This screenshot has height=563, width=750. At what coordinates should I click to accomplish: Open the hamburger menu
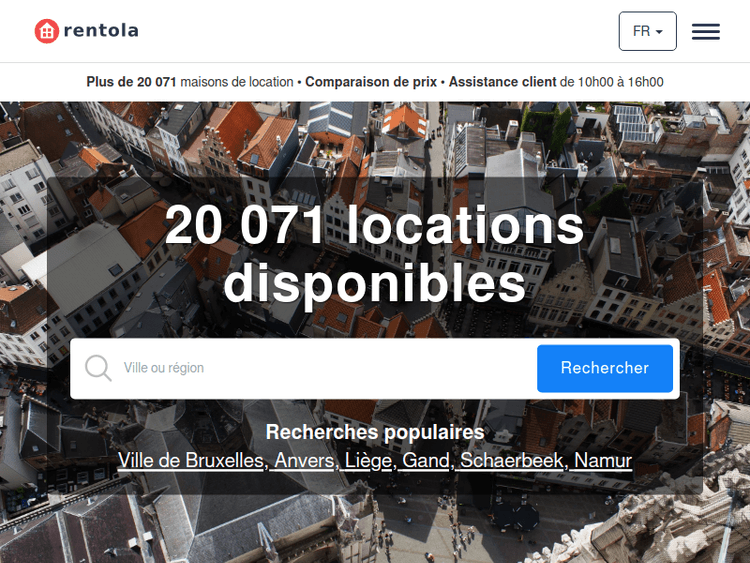coord(706,32)
